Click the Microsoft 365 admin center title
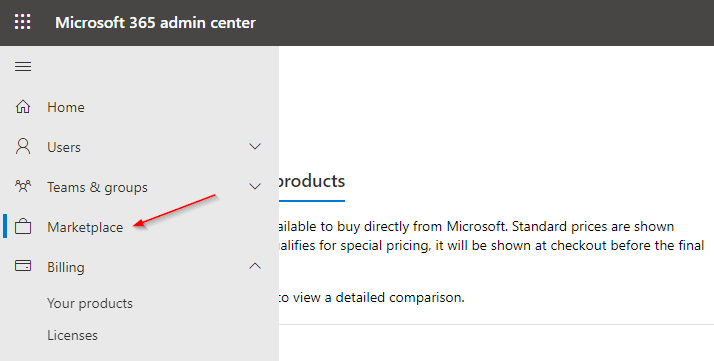 155,23
